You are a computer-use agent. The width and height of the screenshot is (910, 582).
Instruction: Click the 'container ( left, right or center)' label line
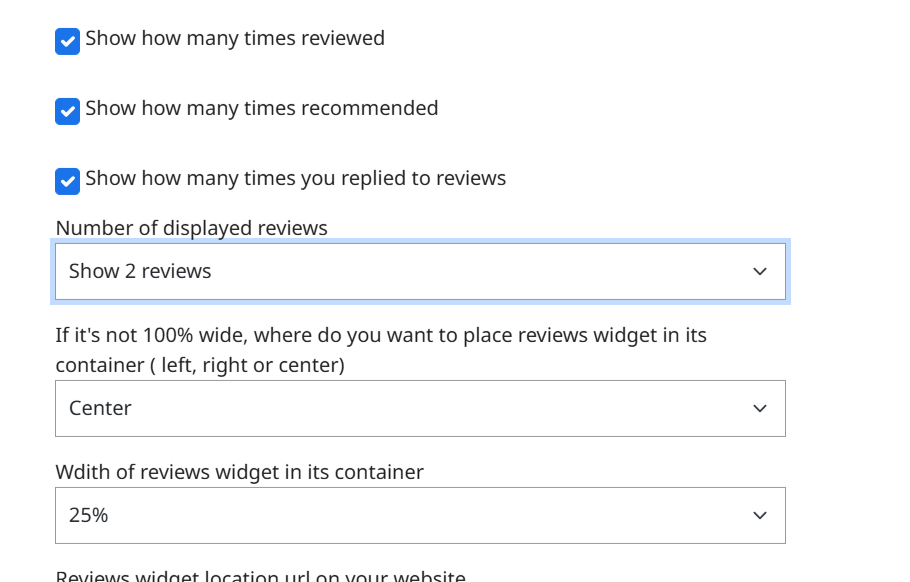click(x=200, y=365)
